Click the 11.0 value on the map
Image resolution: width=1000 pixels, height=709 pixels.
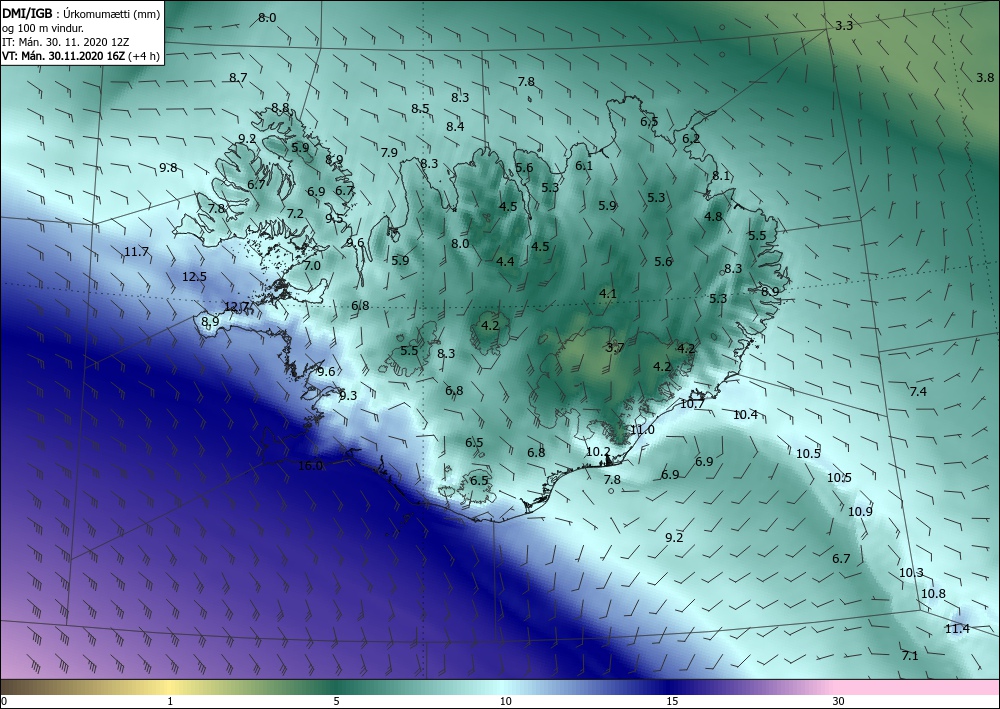pos(642,430)
